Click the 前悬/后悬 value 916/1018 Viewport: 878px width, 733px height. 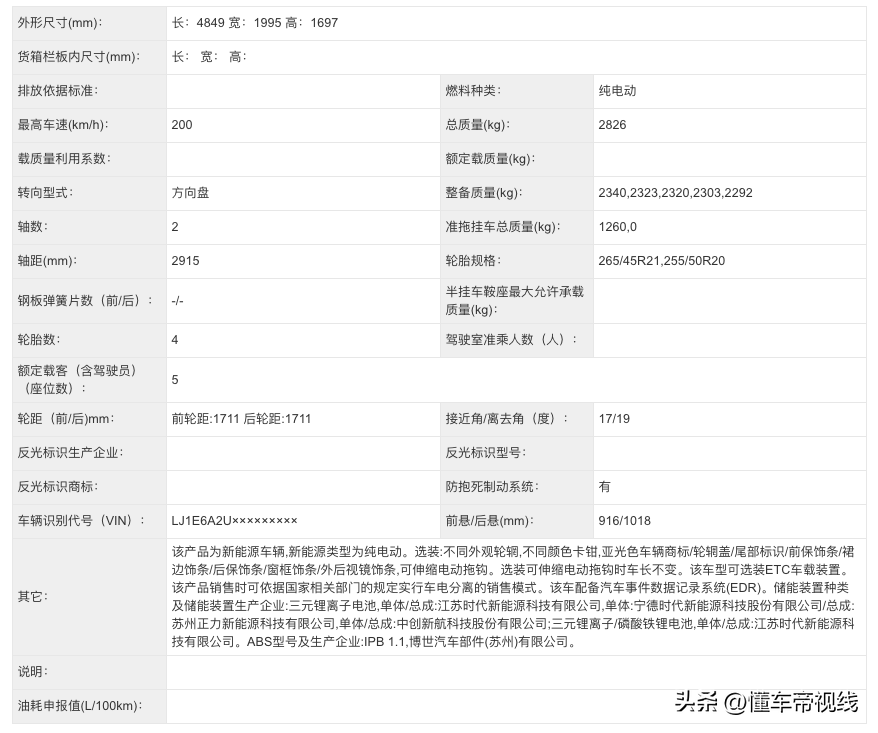624,521
